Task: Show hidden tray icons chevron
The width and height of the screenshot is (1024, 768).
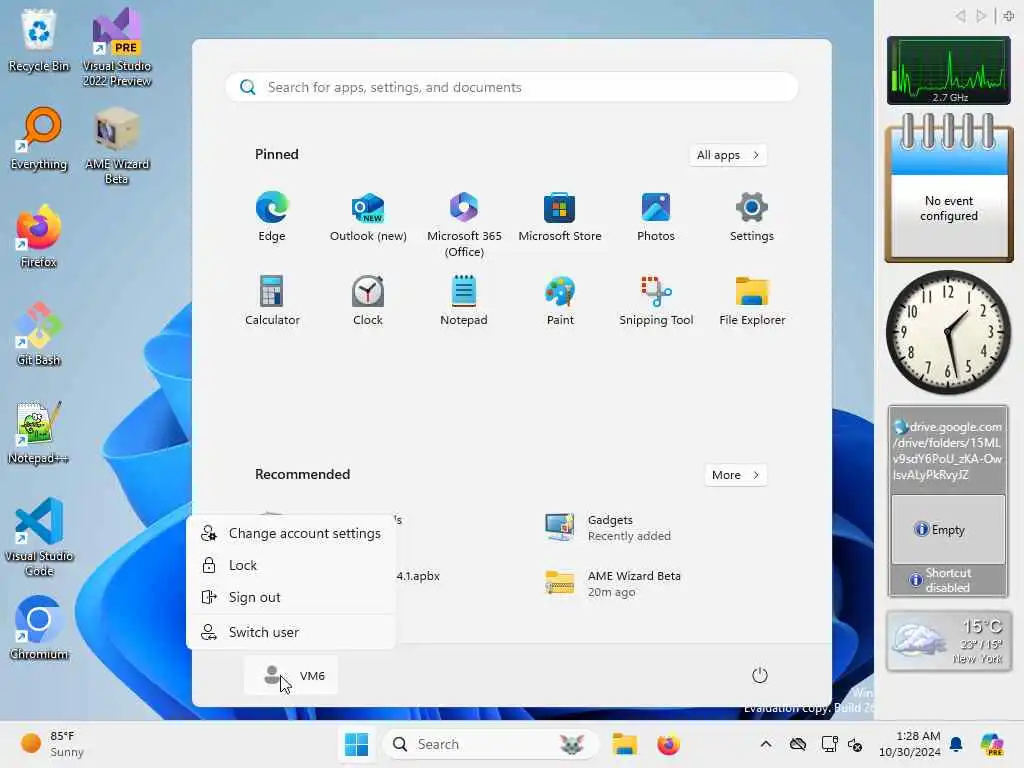Action: click(x=766, y=744)
